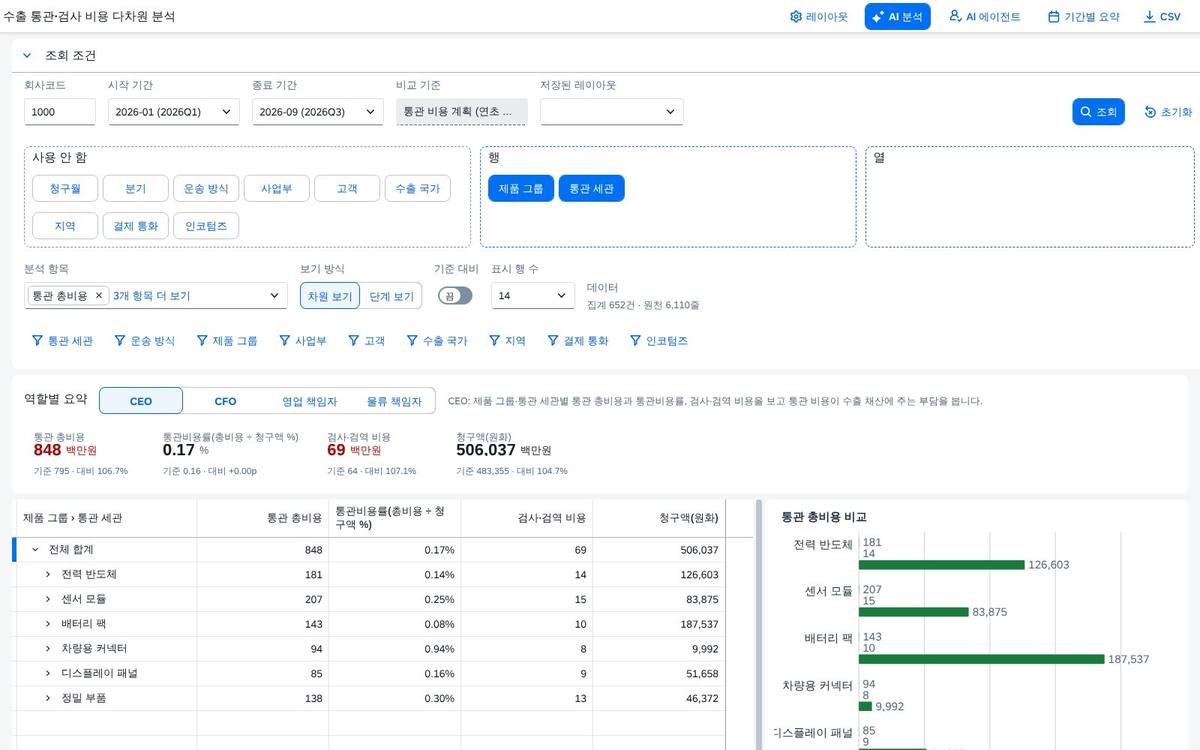Viewport: 1200px width, 750px height.
Task: Open the 저장된 레이아웃 dropdown
Action: pos(611,112)
